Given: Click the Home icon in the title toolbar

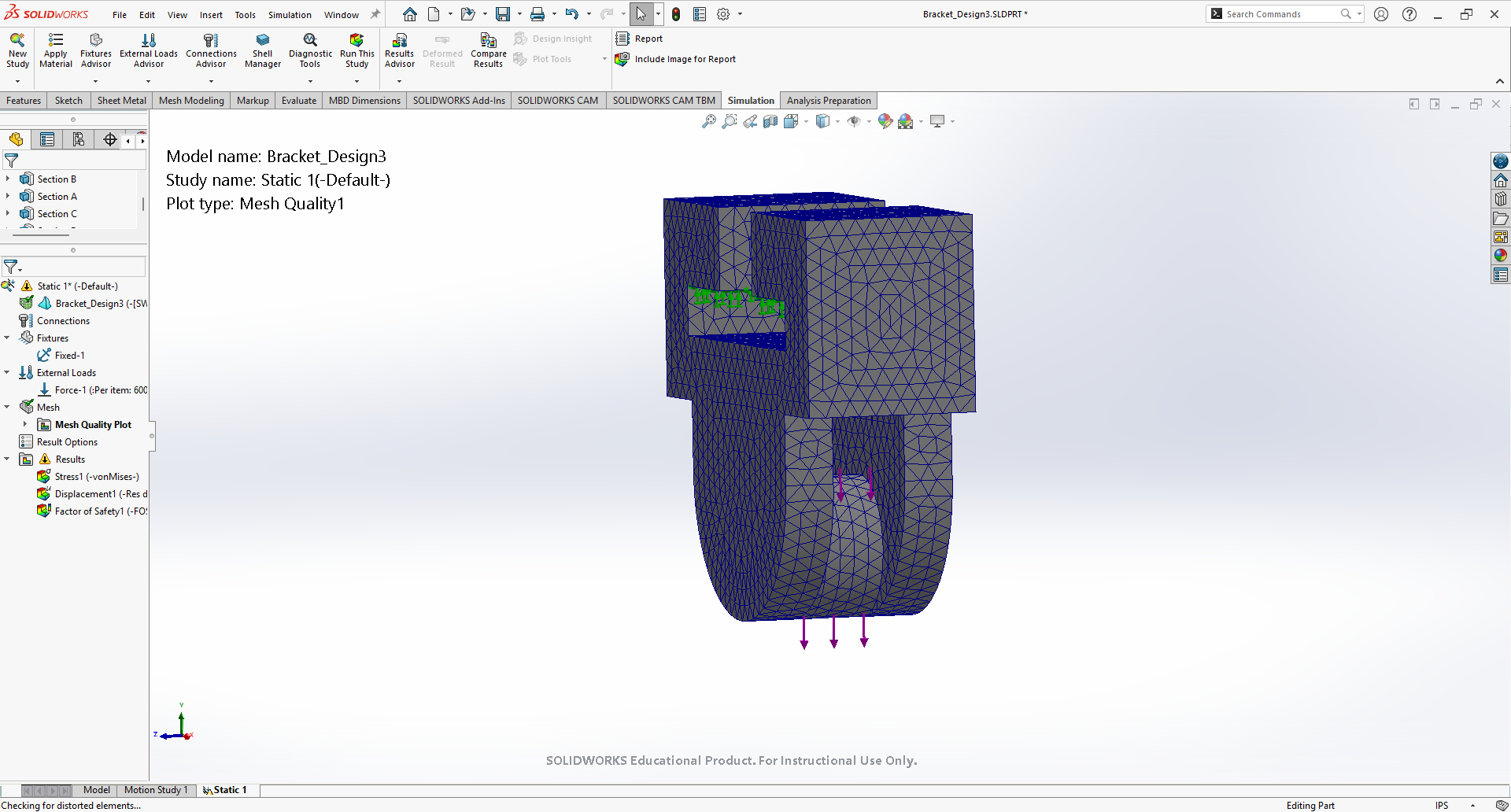Looking at the screenshot, I should click(410, 14).
